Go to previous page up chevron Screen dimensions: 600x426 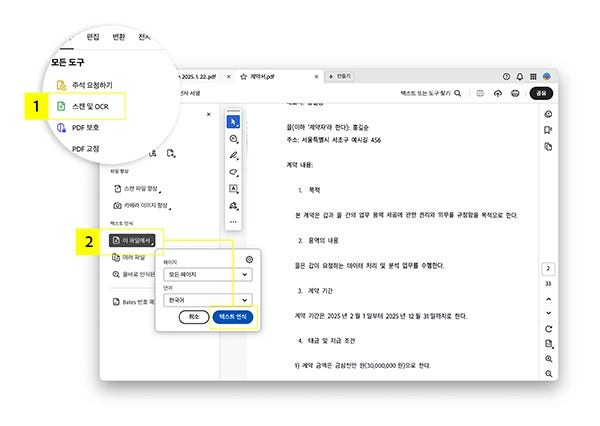[x=548, y=299]
